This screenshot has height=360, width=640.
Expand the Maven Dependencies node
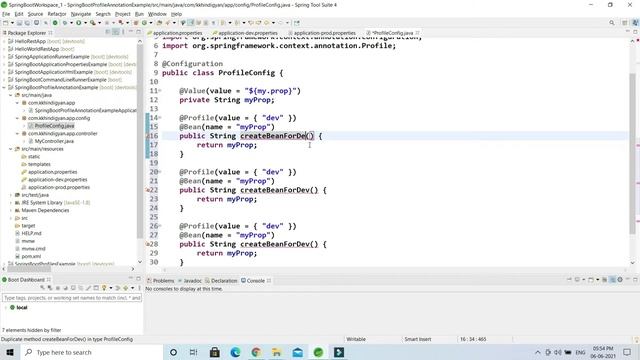tap(11, 210)
